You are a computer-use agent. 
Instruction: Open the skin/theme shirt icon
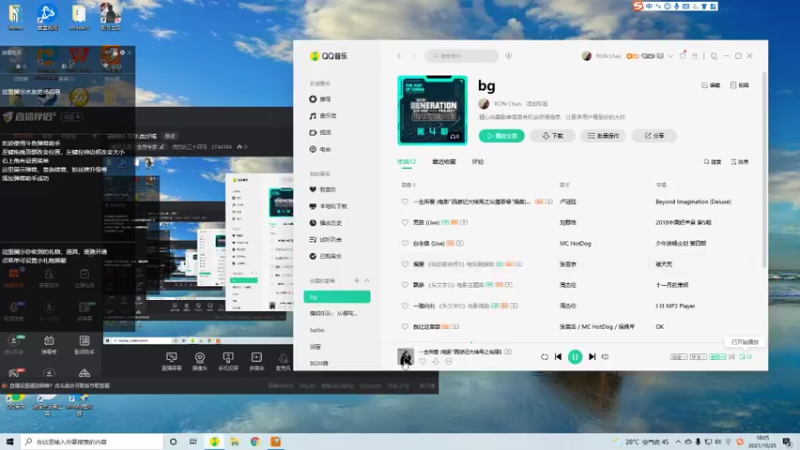click(683, 56)
